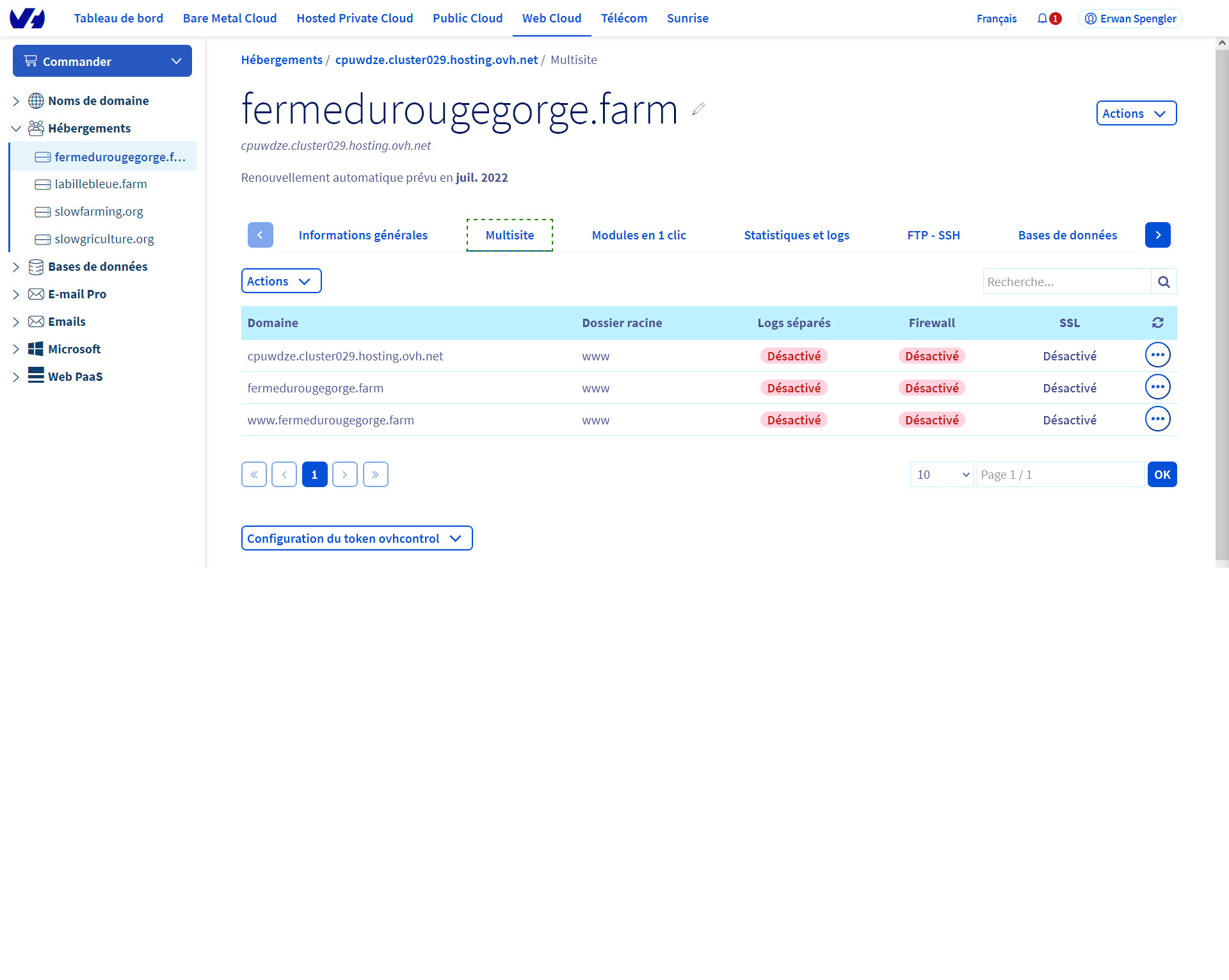Open the Sunrise menu
Image resolution: width=1229 pixels, height=980 pixels.
click(x=687, y=19)
